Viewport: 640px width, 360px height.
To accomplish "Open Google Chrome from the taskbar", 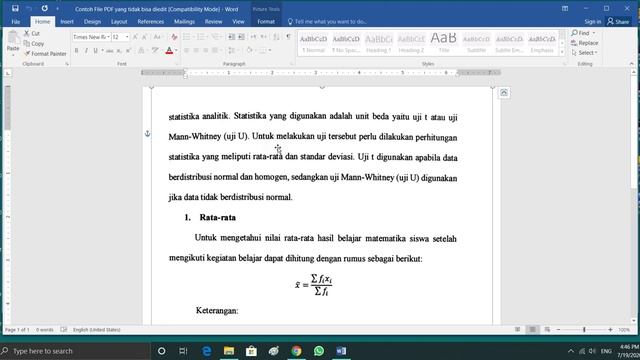I will pyautogui.click(x=296, y=351).
